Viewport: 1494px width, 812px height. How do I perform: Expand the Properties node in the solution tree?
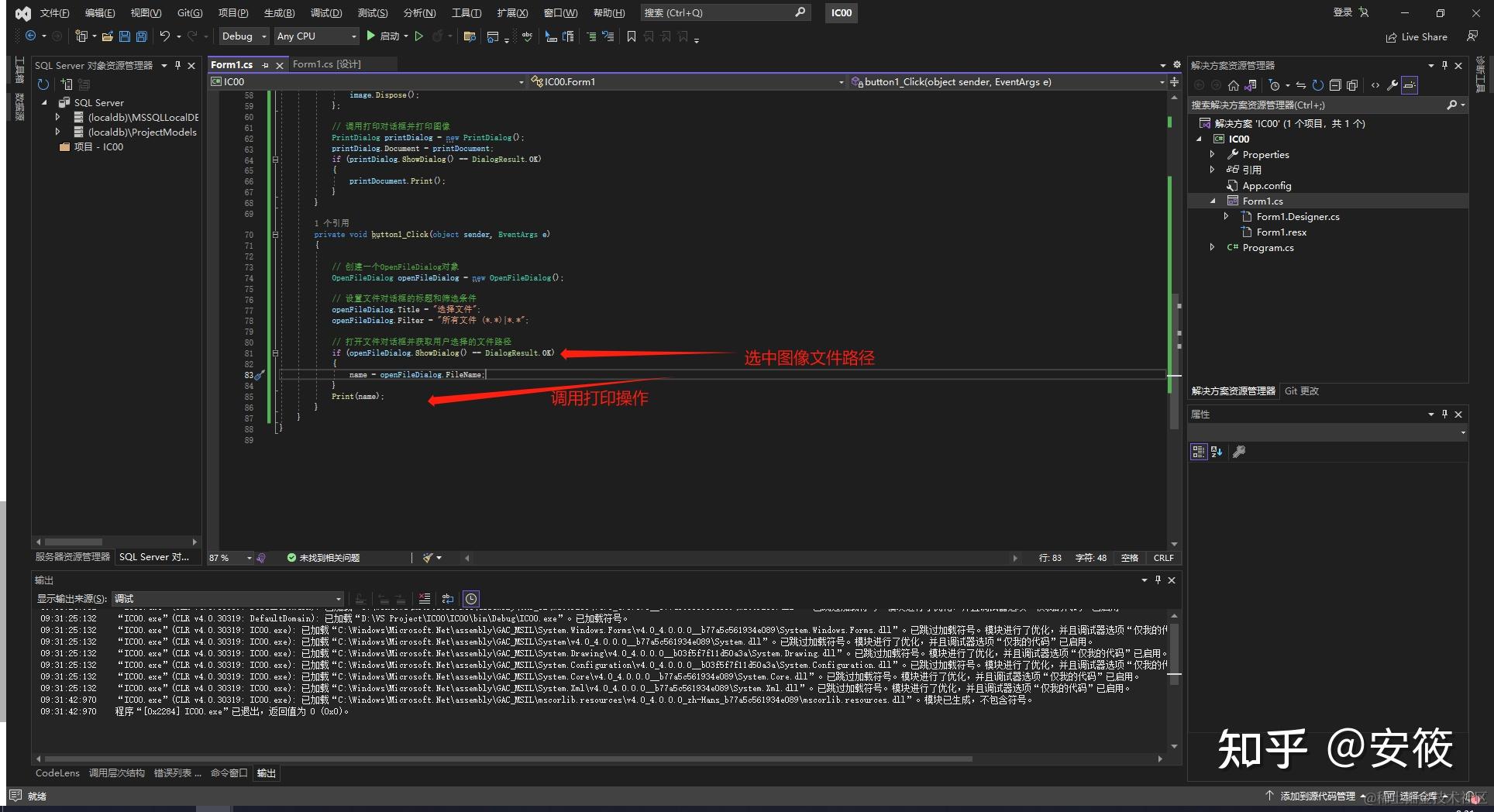click(1213, 155)
